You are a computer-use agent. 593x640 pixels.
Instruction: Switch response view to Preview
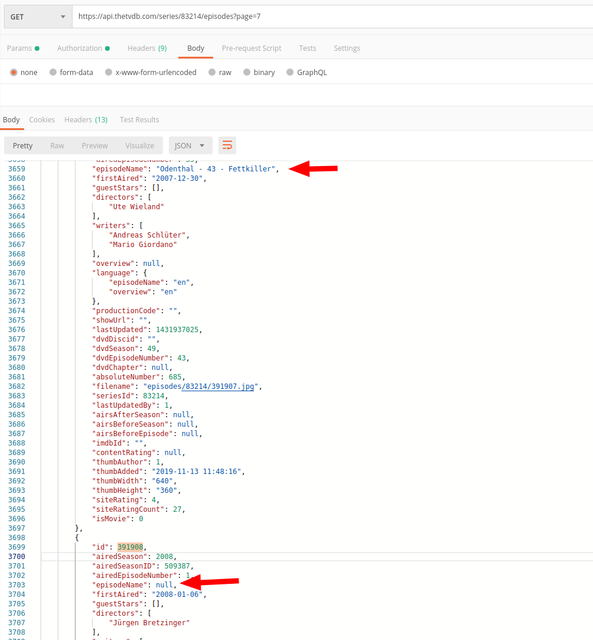pos(95,146)
